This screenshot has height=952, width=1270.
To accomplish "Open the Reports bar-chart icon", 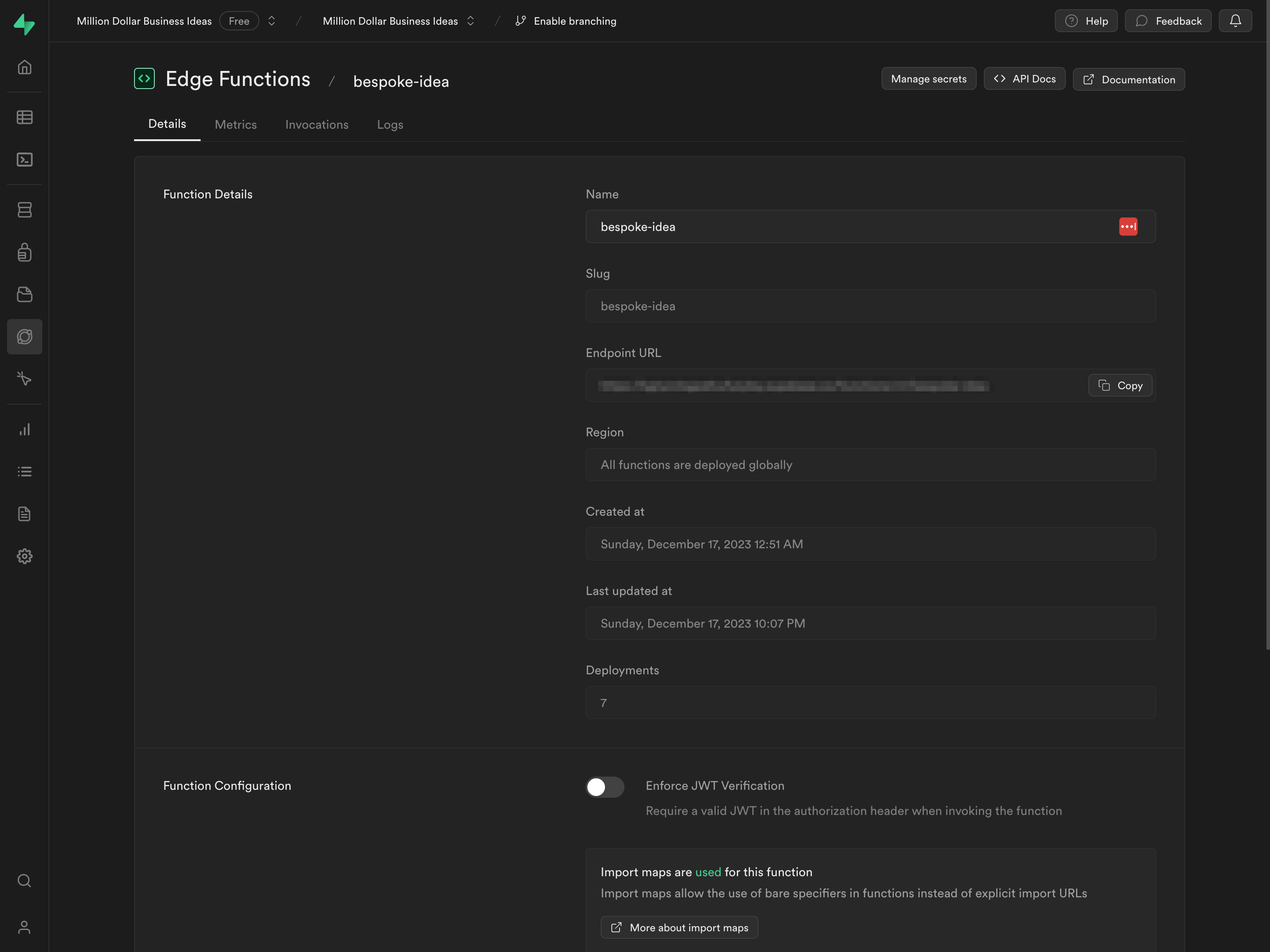I will (24, 429).
